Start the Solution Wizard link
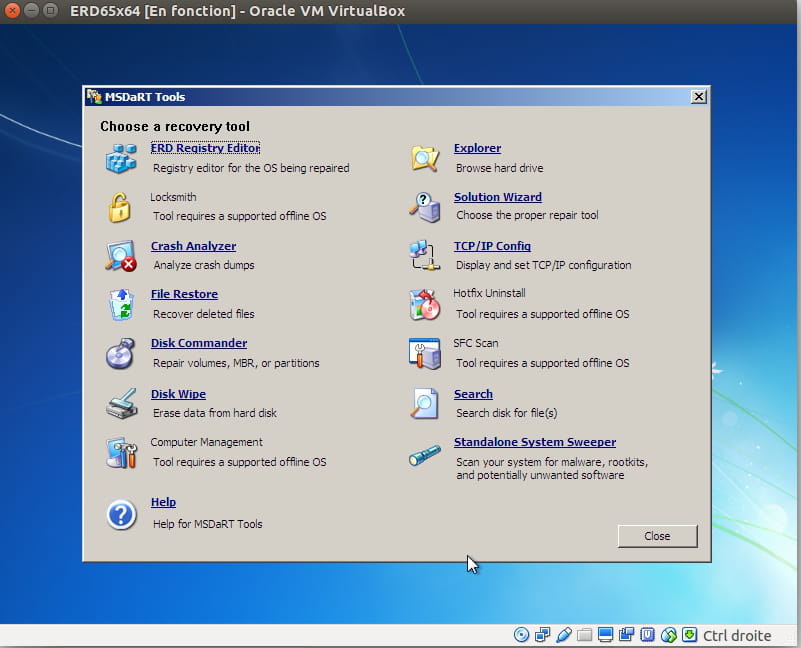 [x=498, y=197]
